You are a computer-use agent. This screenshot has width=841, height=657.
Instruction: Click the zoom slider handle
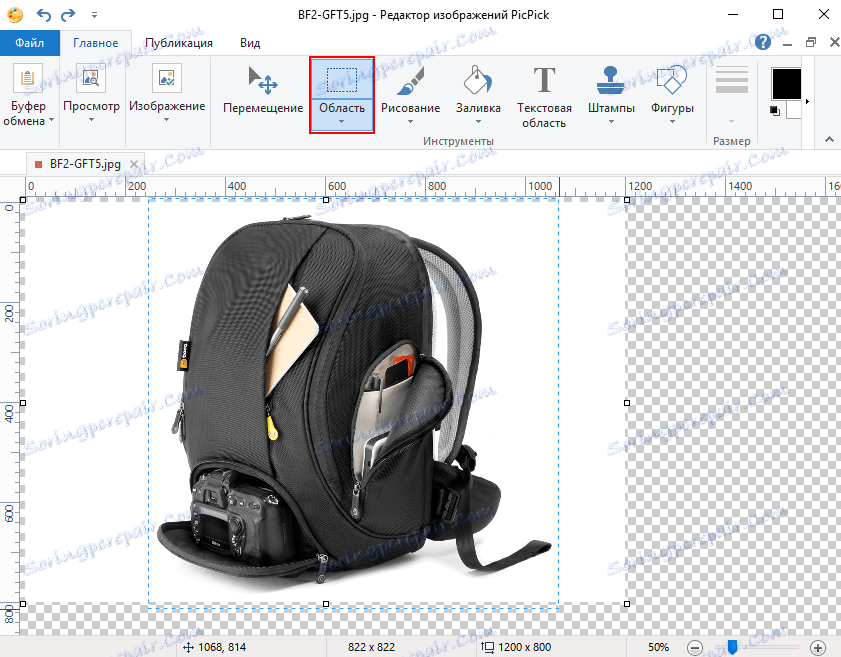point(732,646)
